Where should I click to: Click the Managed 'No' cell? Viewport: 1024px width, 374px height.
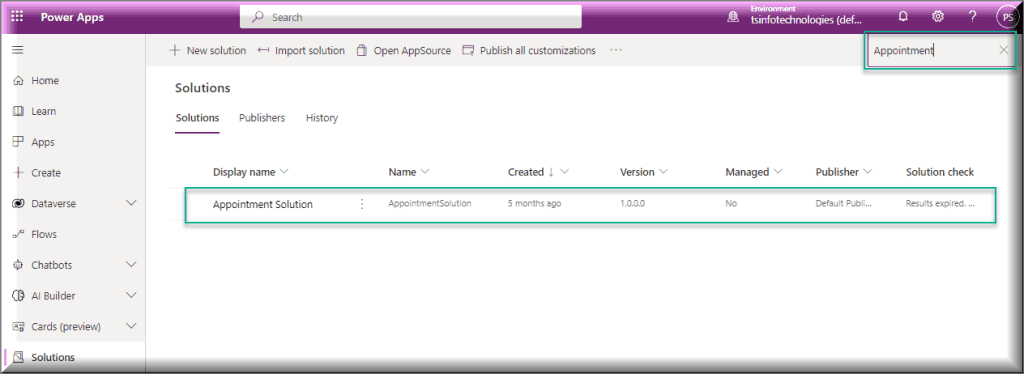[x=731, y=204]
